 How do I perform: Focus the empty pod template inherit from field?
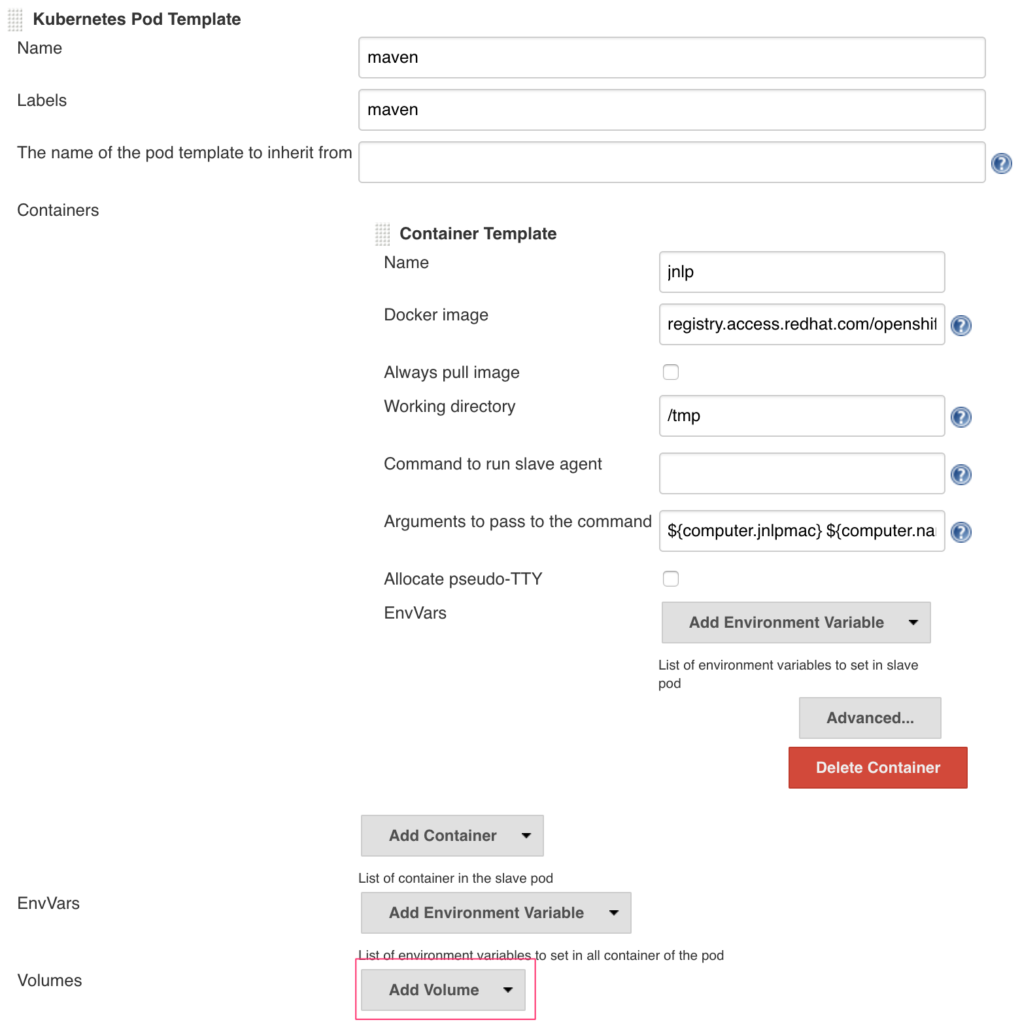click(671, 162)
